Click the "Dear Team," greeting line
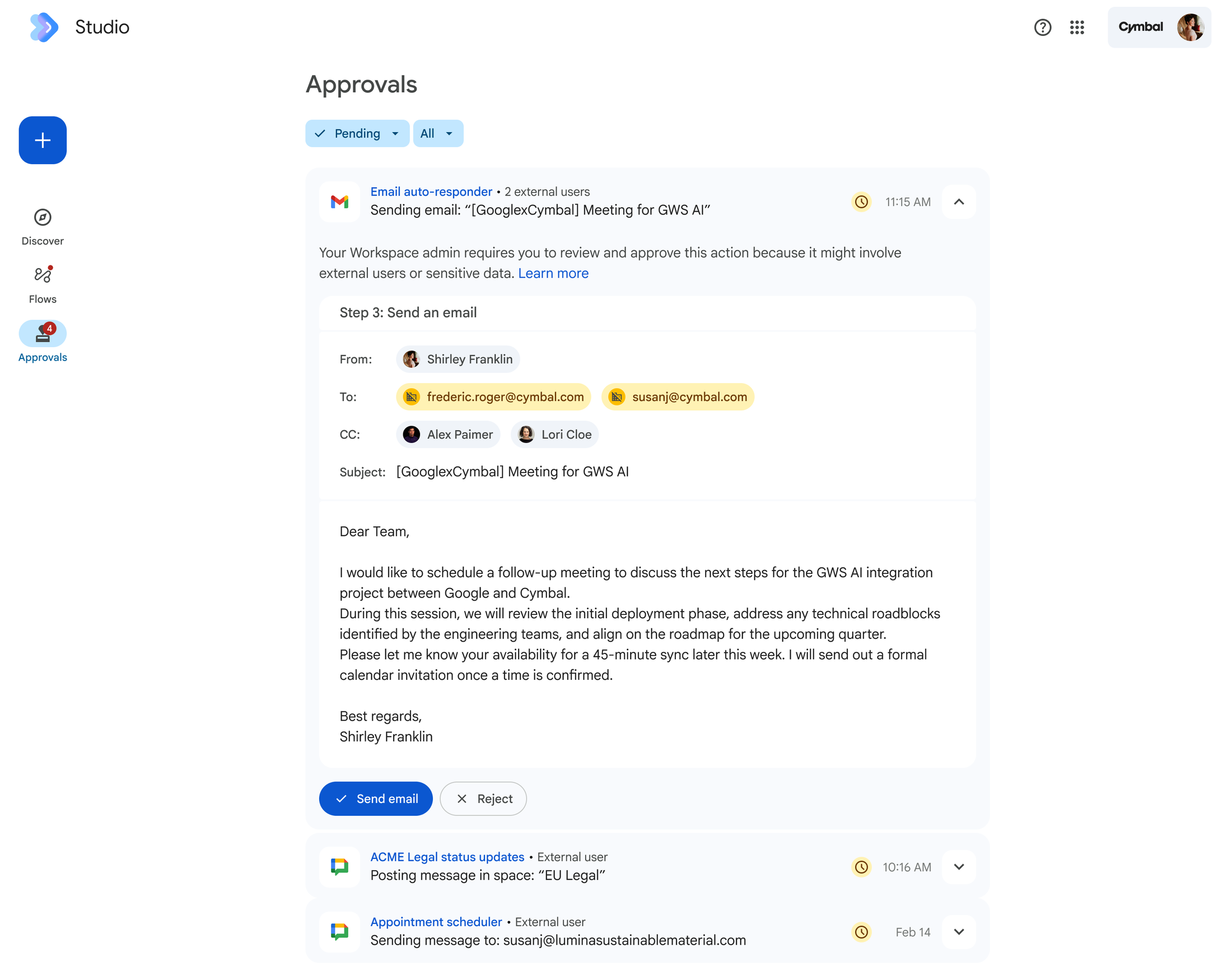Screen dimensions: 1232x980 (374, 531)
